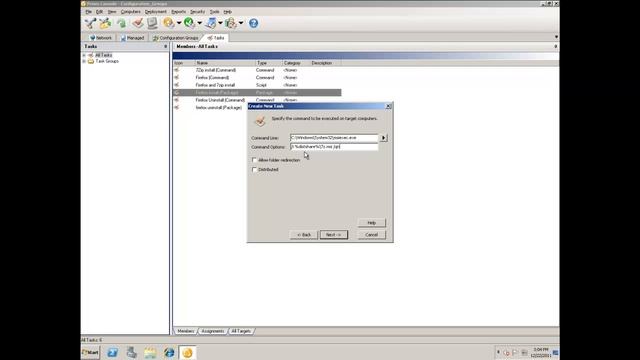Expand the Task Groups tree node
Image resolution: width=640 pixels, height=360 pixels.
(x=84, y=61)
